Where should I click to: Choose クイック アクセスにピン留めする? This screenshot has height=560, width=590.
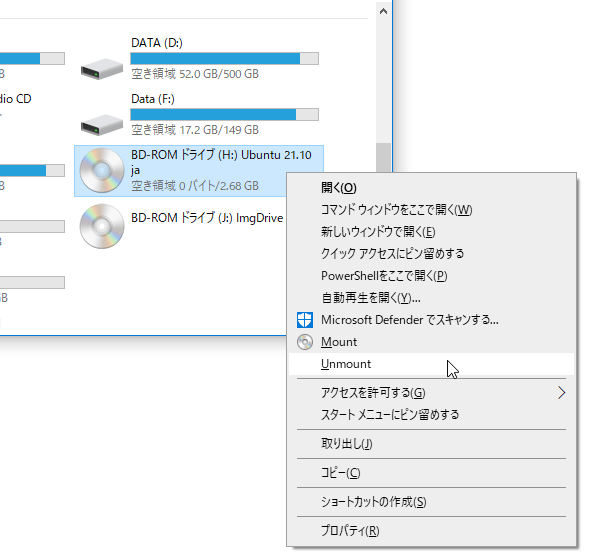click(x=431, y=254)
